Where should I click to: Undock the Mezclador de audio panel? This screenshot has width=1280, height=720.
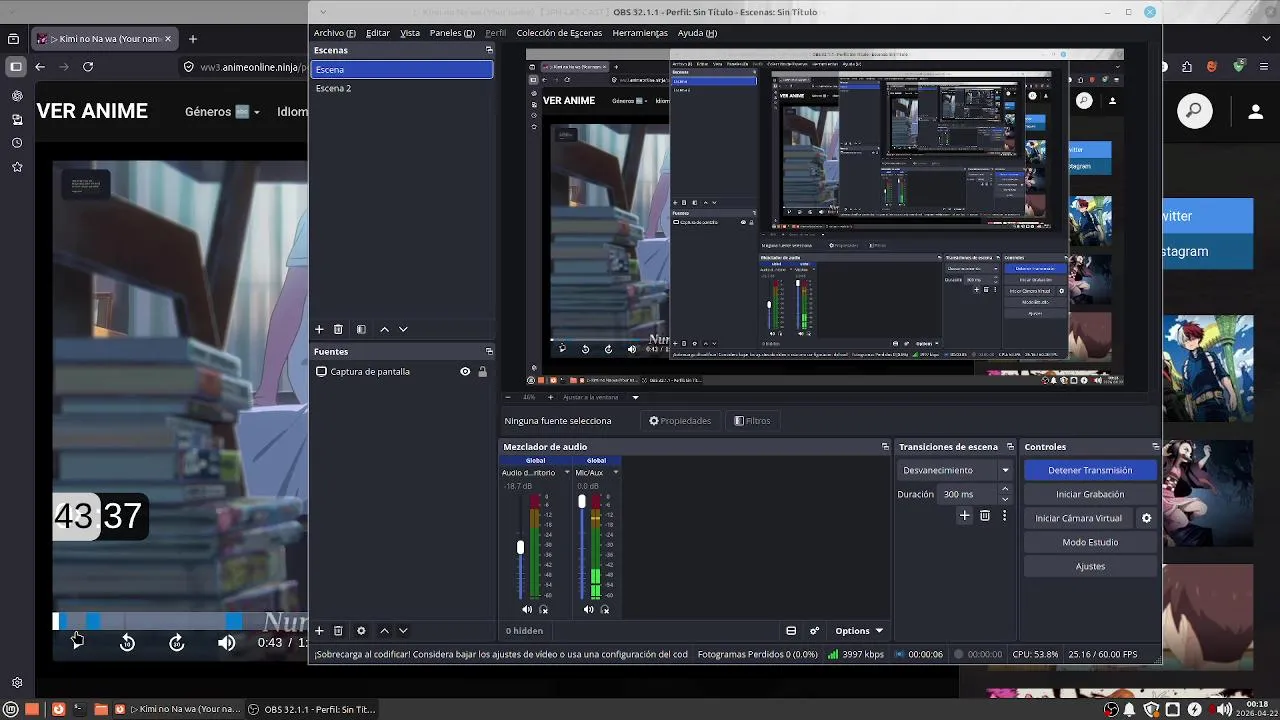coord(885,447)
